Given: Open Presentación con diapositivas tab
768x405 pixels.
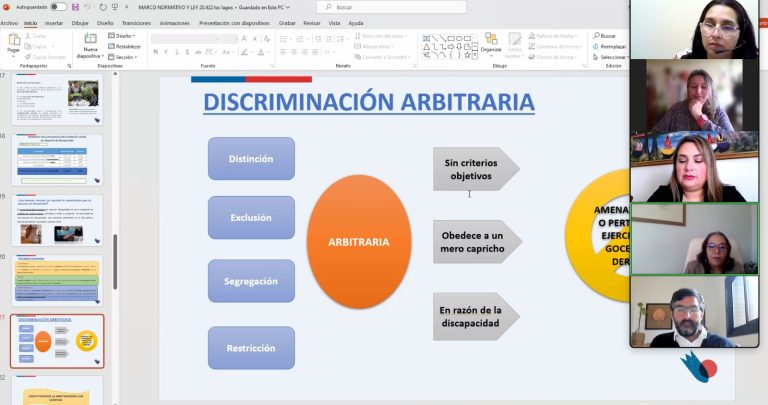Looking at the screenshot, I should tap(234, 23).
